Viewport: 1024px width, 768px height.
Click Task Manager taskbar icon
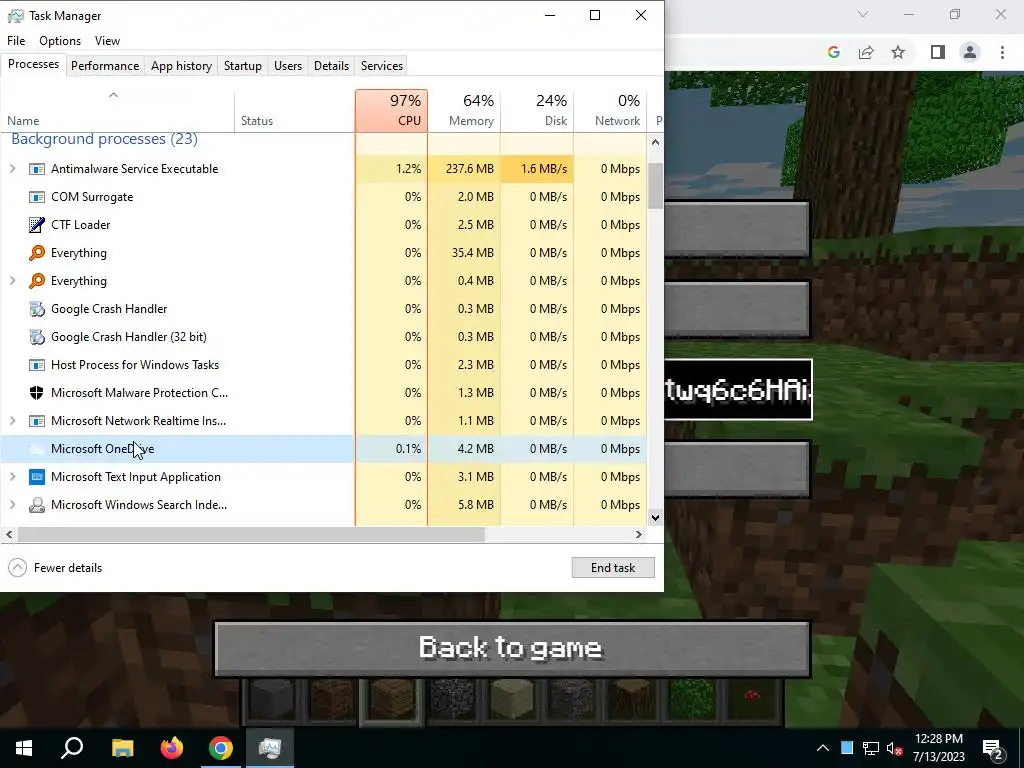(x=270, y=748)
